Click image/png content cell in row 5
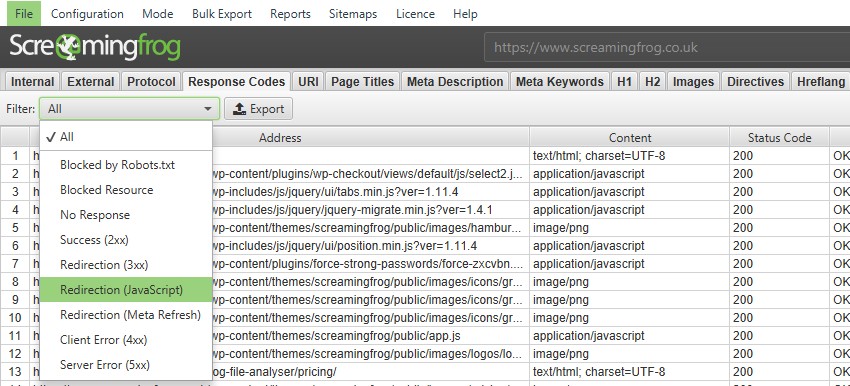850x386 pixels. [630, 228]
